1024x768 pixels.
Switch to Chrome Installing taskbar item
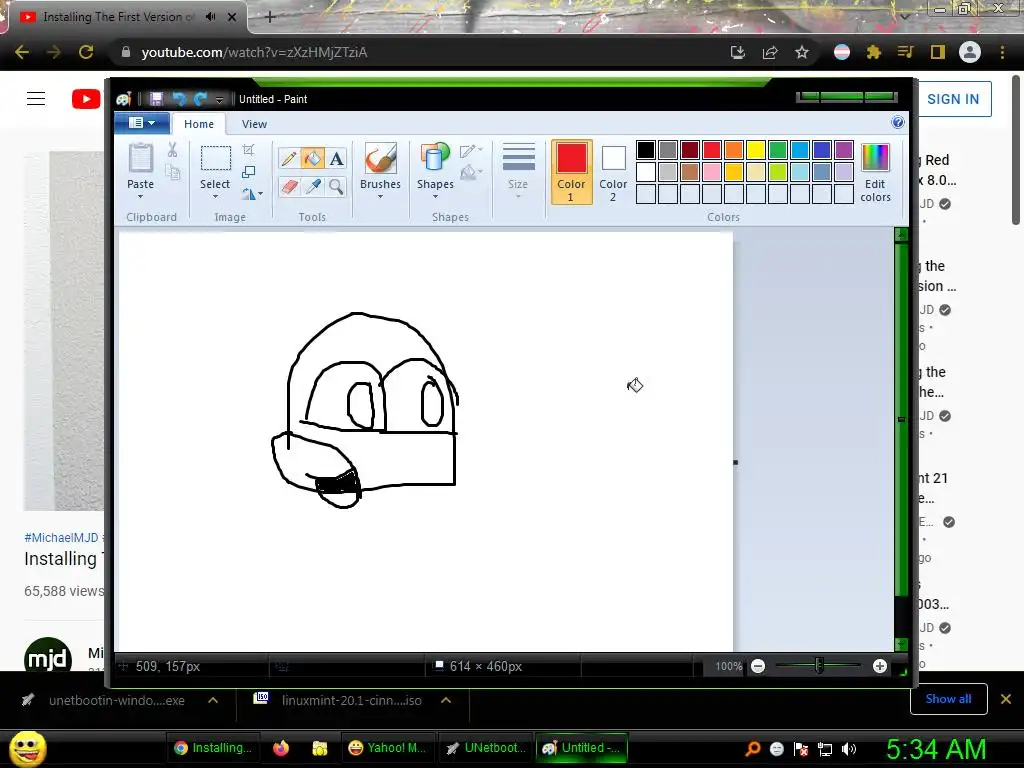coord(213,748)
